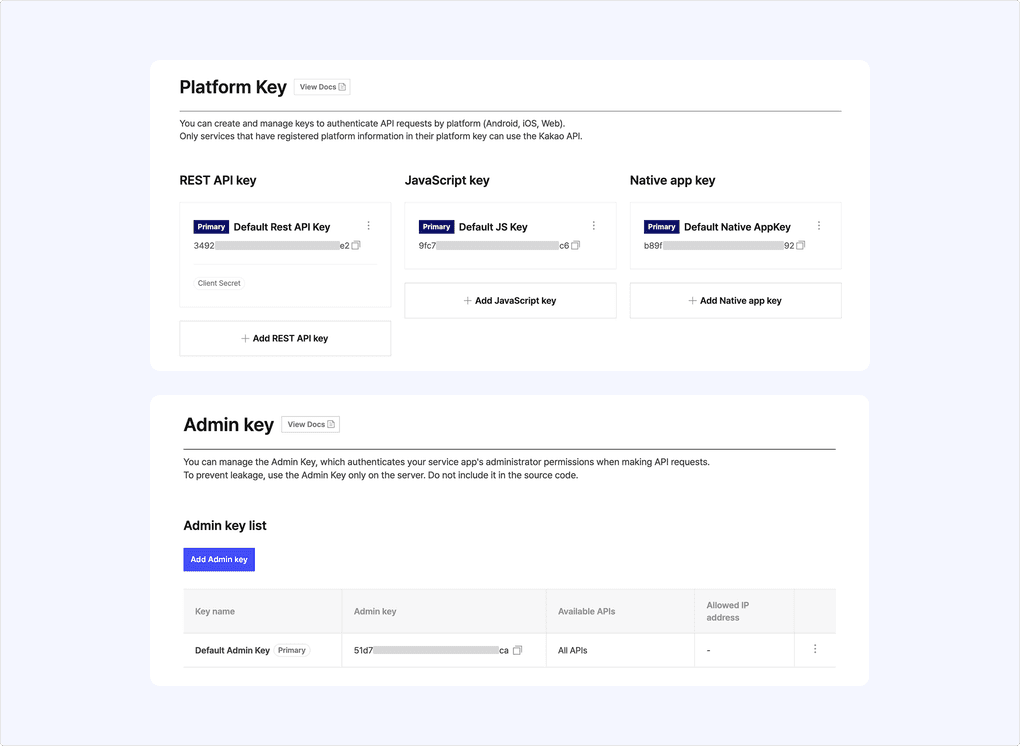Open more options for Default Rest API Key
Viewport: 1020px width, 746px height.
368,226
